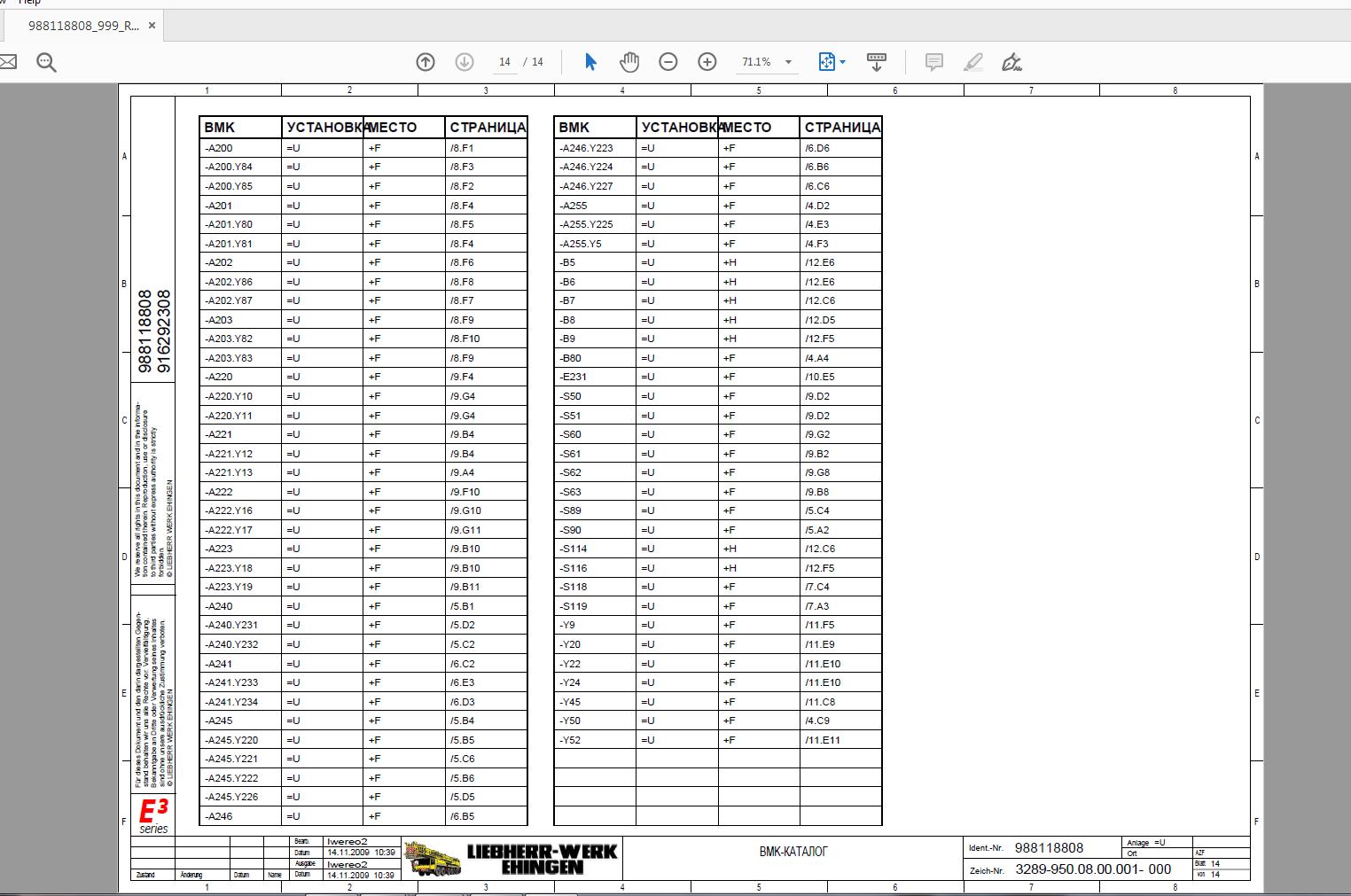The width and height of the screenshot is (1351, 896).
Task: Click the right table СТРАНИЦА column header
Action: [x=842, y=128]
